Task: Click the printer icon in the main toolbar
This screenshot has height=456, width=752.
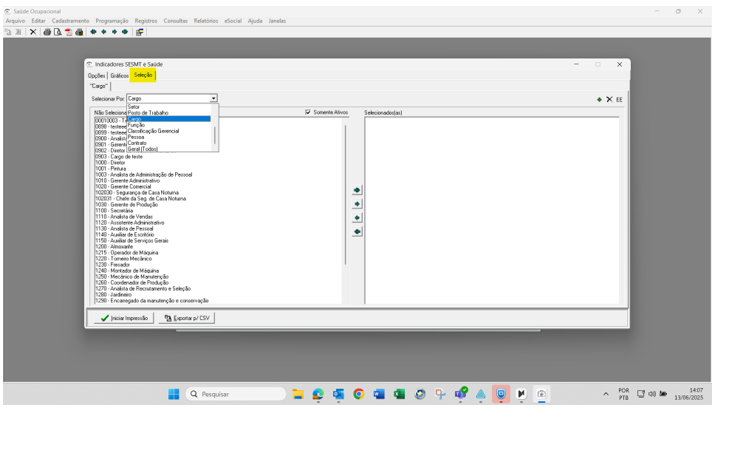Action: 47,32
